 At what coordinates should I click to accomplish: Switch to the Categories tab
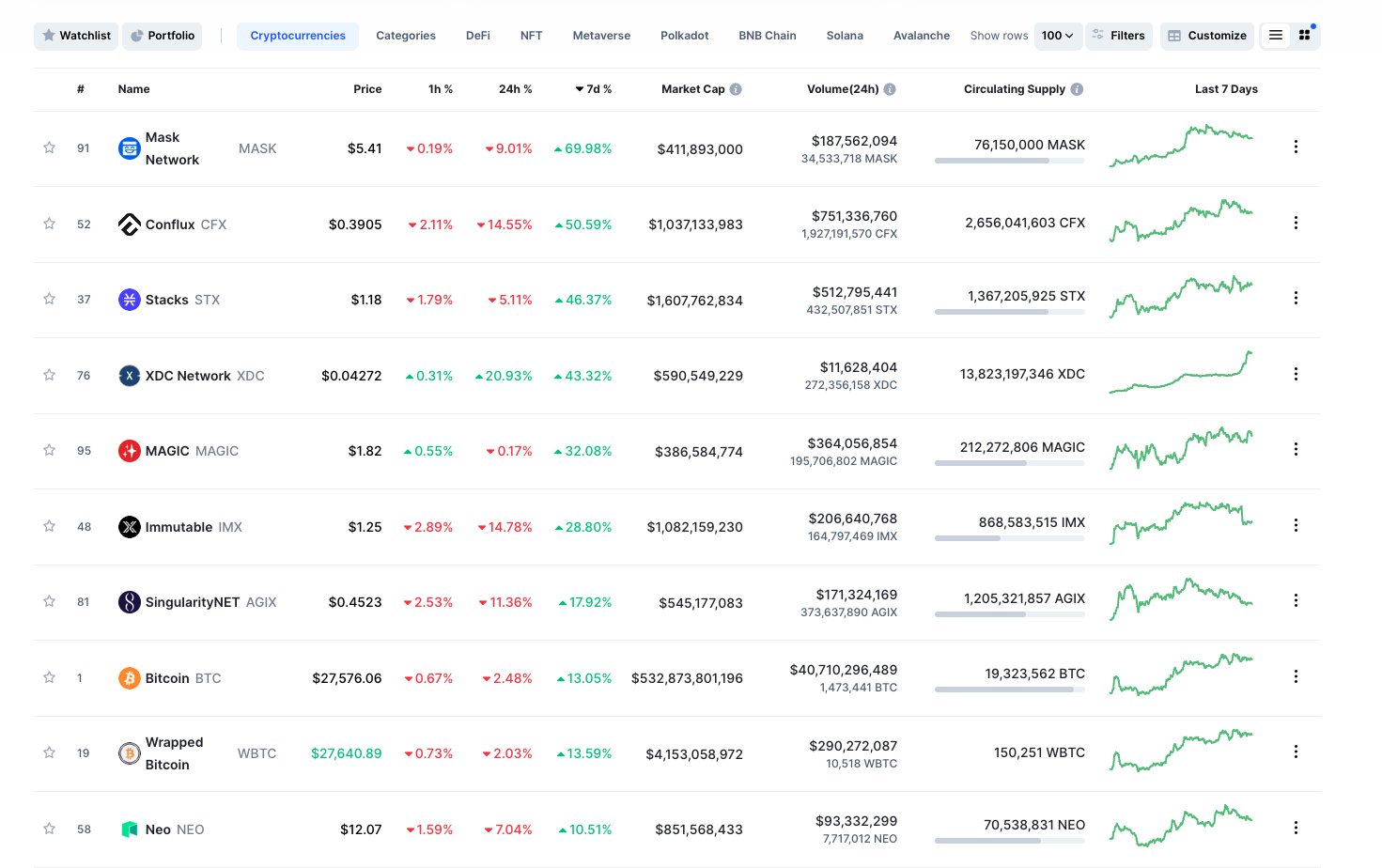406,36
